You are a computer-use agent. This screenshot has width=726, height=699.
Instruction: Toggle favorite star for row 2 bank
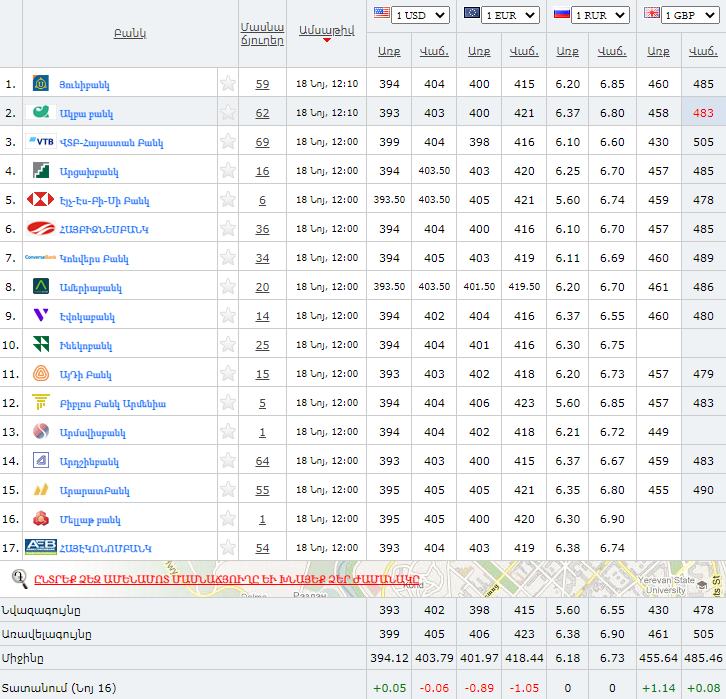click(228, 112)
